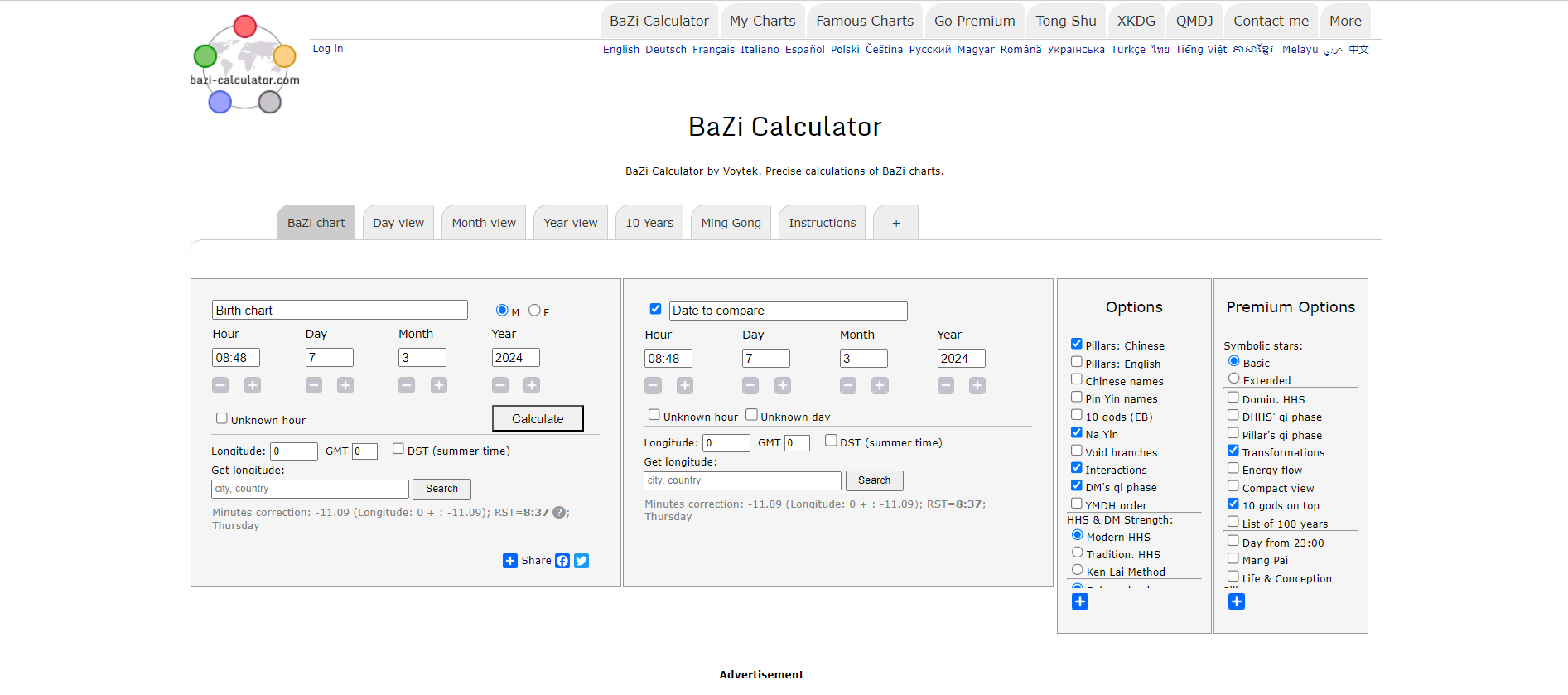
Task: Toggle Birth chart Unknown hour checkbox
Action: click(x=222, y=418)
